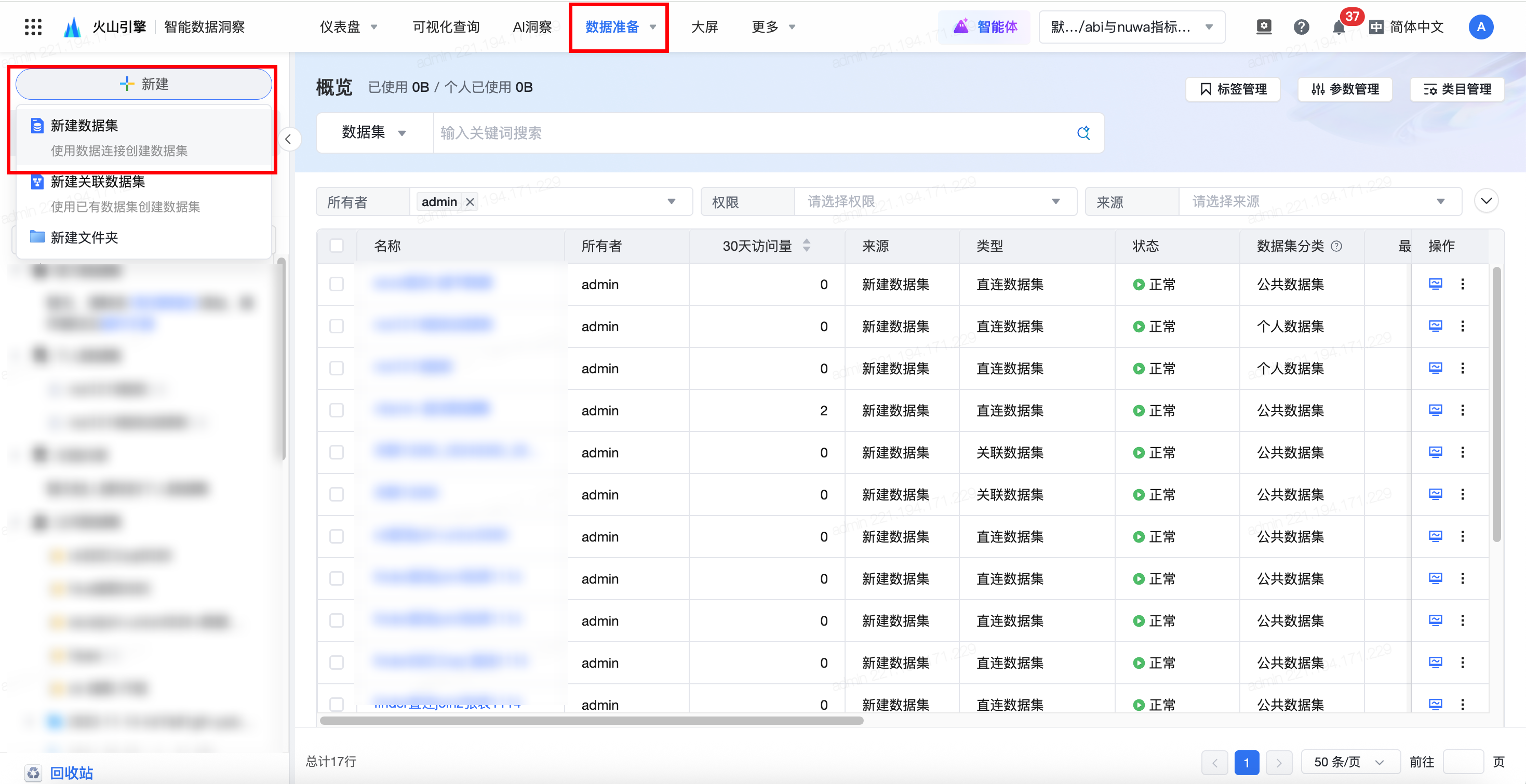Image resolution: width=1526 pixels, height=784 pixels.
Task: Select 新建关联数据集 from the menu
Action: point(98,182)
